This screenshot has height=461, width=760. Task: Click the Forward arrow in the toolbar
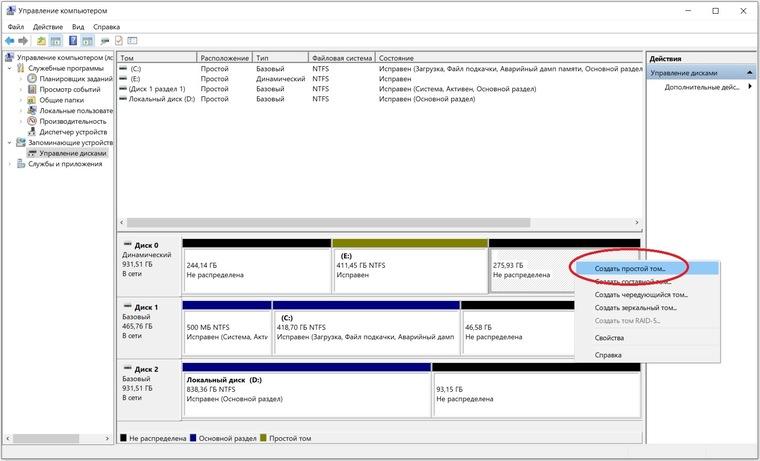coord(23,41)
